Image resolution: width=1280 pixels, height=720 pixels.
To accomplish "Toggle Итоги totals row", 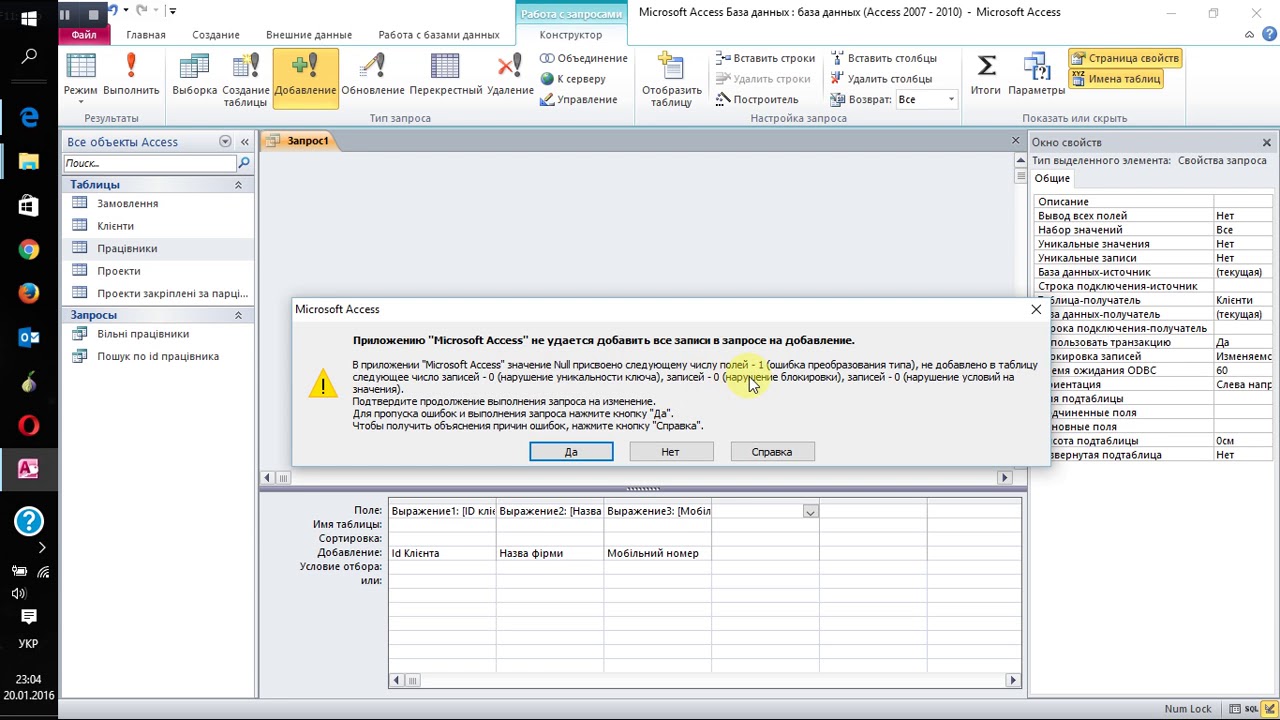I will pyautogui.click(x=985, y=75).
